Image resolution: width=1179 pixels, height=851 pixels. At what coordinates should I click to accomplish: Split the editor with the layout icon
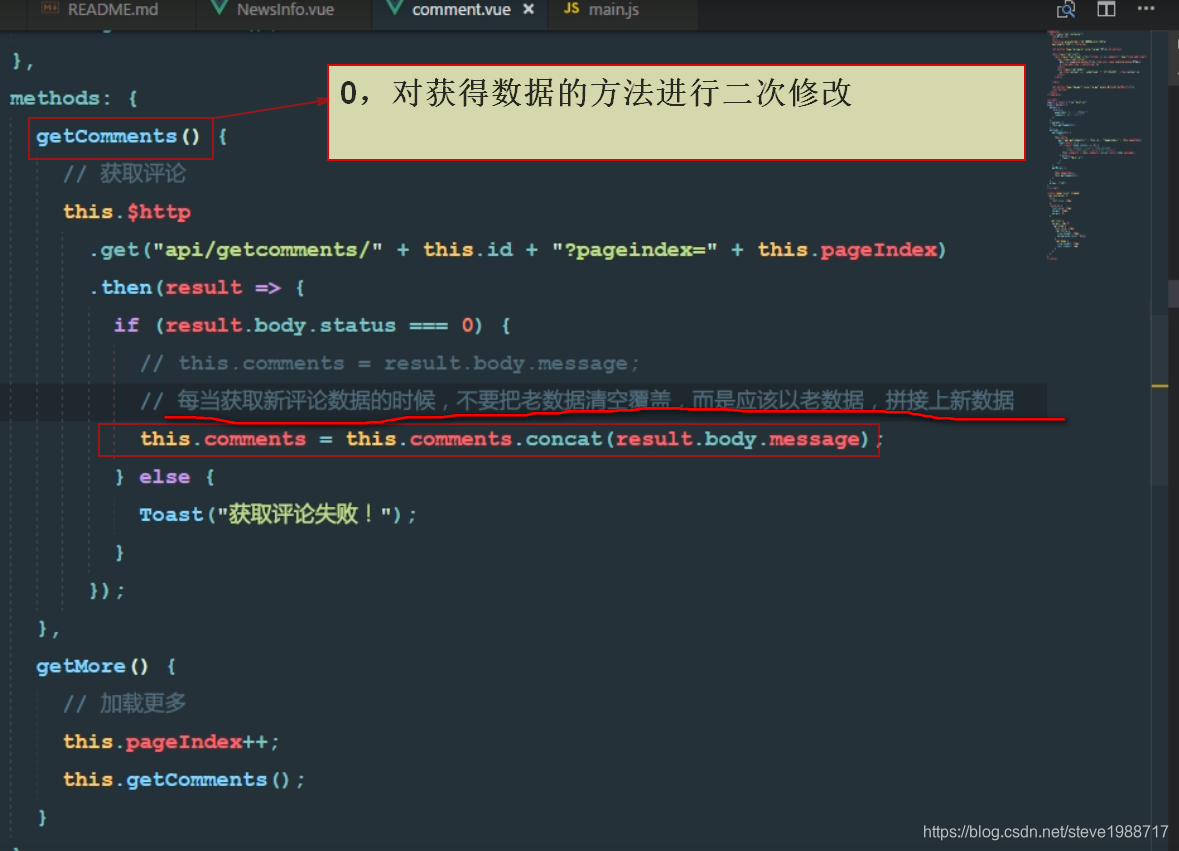[1106, 10]
